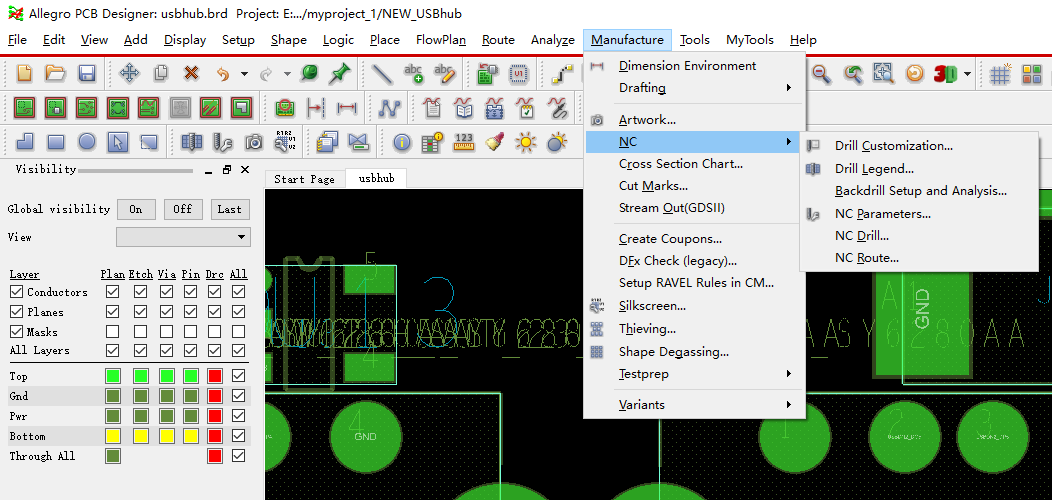Toggle the Conductors layer checkbox
1052x500 pixels.
tap(17, 292)
